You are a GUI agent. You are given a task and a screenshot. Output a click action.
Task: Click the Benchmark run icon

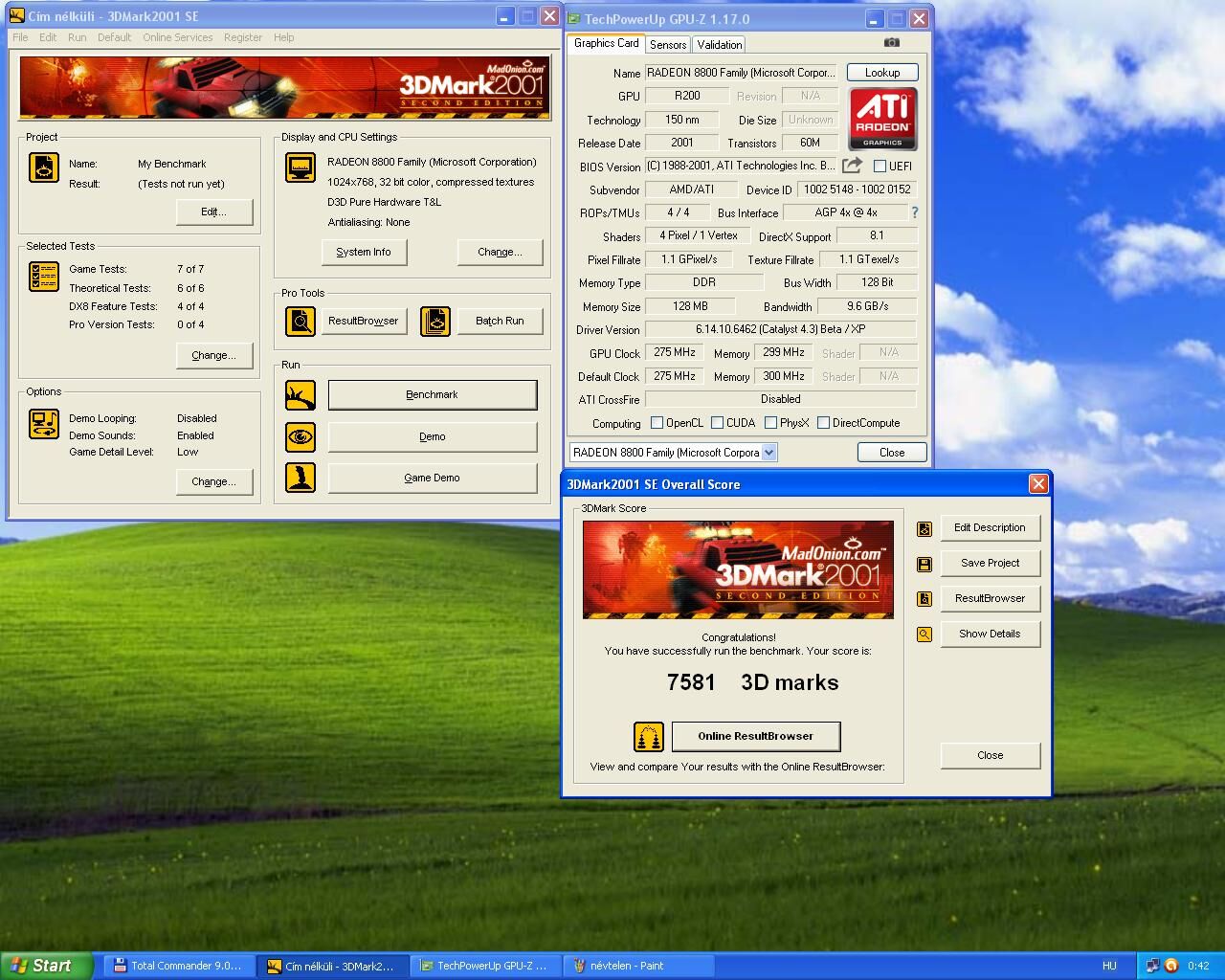(x=301, y=394)
